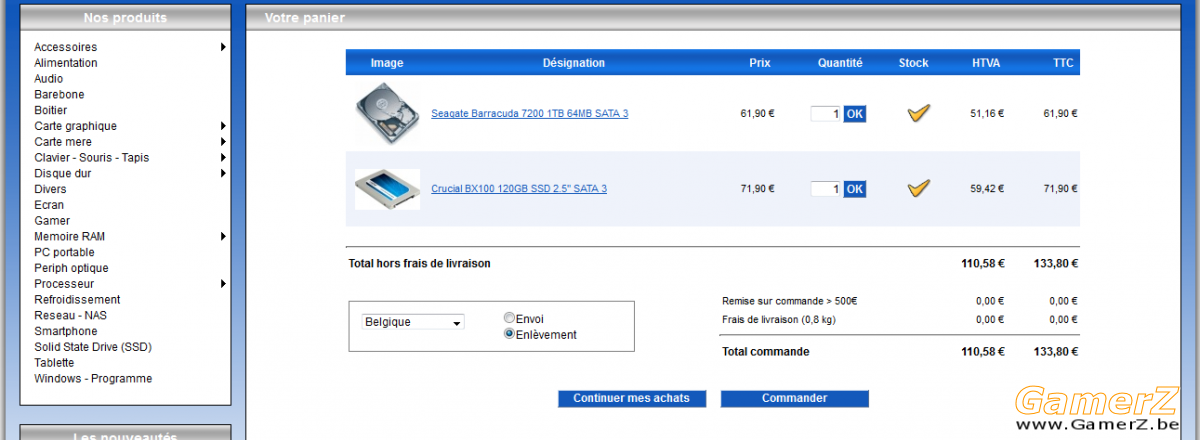The height and width of the screenshot is (440, 1200).
Task: Expand the Processeur submenu arrow
Action: [x=223, y=284]
